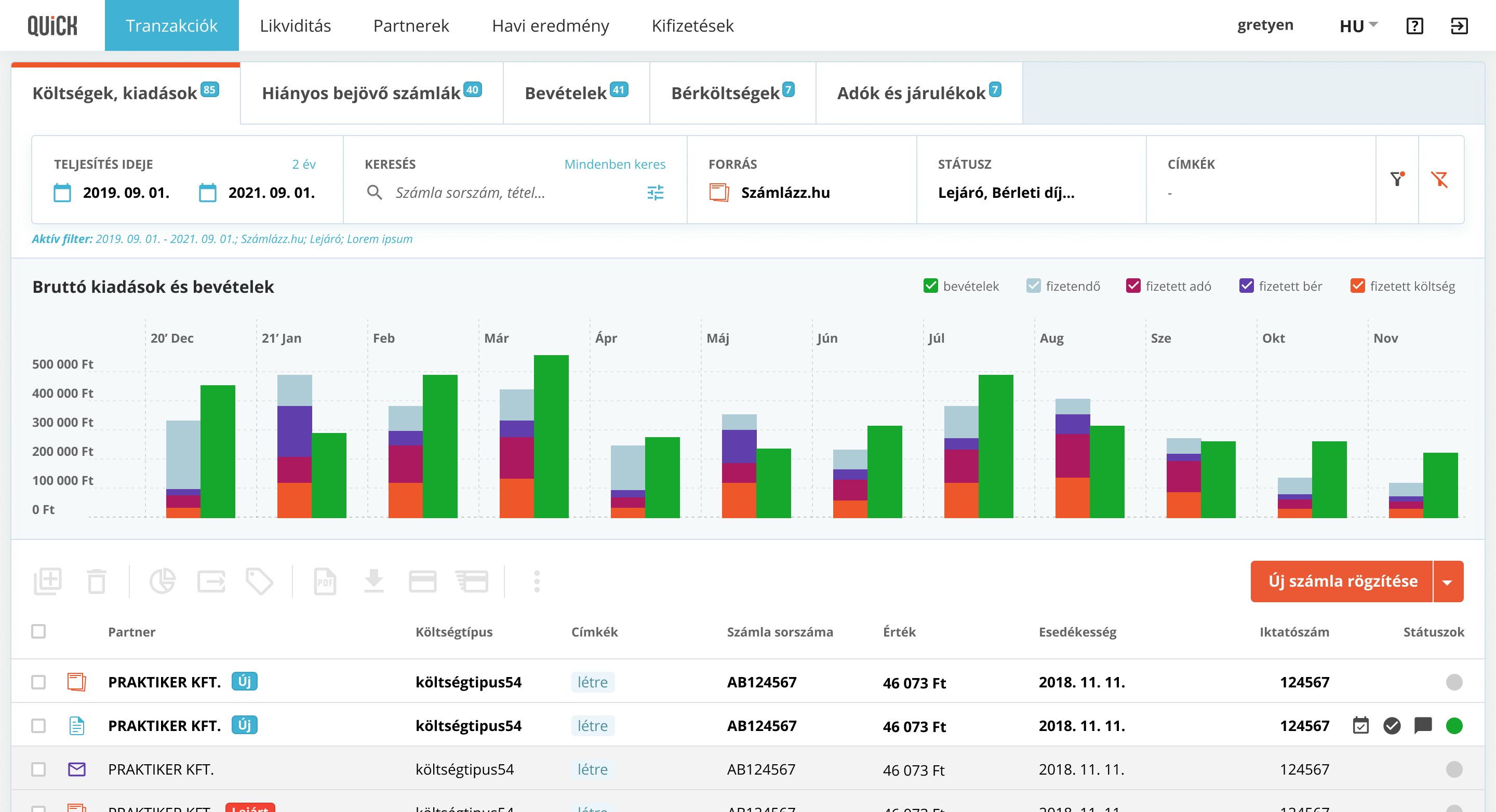Open the search filter settings control
Viewport: 1496px width, 812px height.
point(655,193)
